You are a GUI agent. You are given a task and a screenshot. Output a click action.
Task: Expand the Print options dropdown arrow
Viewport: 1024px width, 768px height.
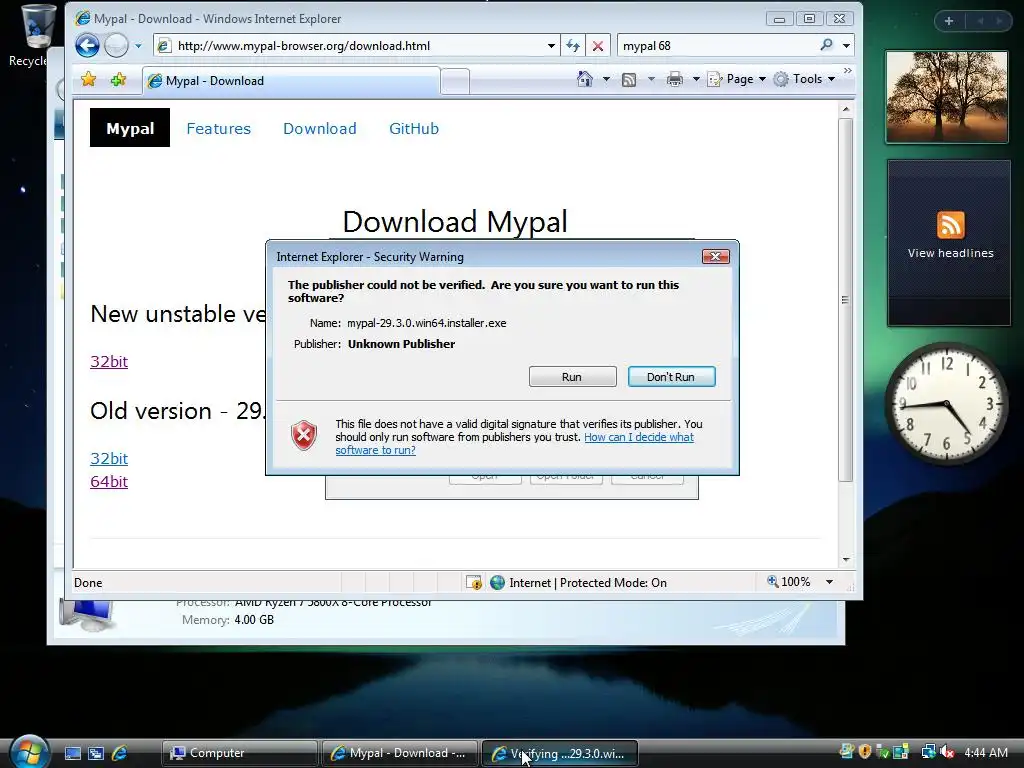[x=696, y=80]
